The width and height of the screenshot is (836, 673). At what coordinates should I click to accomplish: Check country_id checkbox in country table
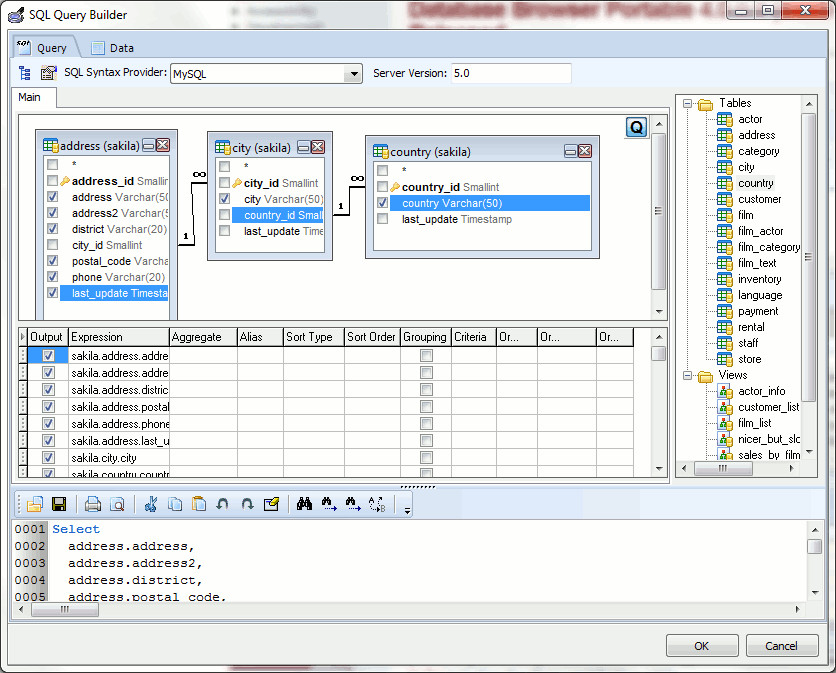pyautogui.click(x=382, y=187)
